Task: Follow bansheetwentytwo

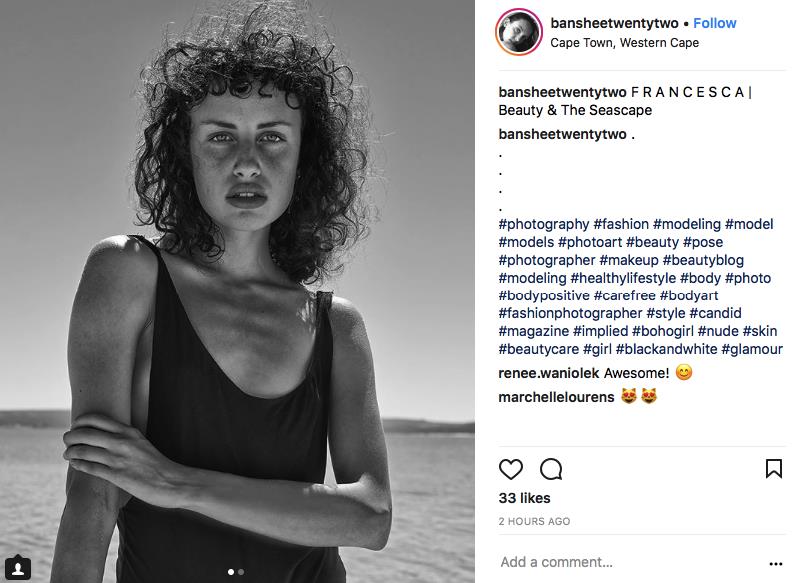Action: point(715,23)
